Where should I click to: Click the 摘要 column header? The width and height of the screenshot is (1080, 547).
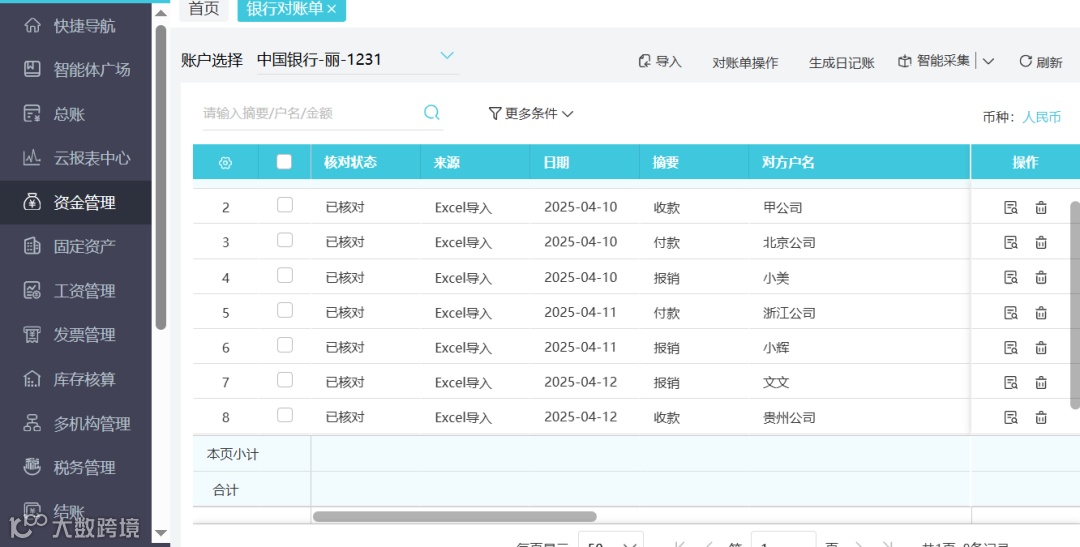665,163
